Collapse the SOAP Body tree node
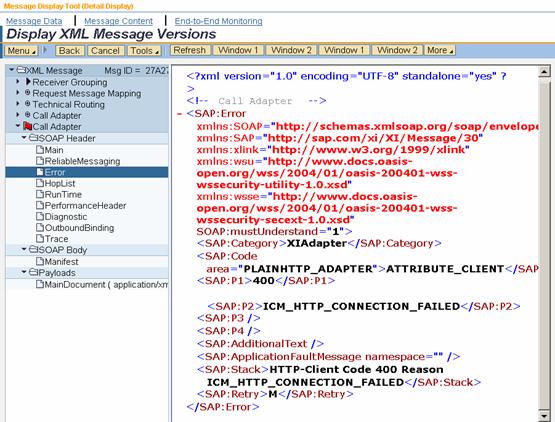Screen dimensions: 555x422 click(24, 249)
